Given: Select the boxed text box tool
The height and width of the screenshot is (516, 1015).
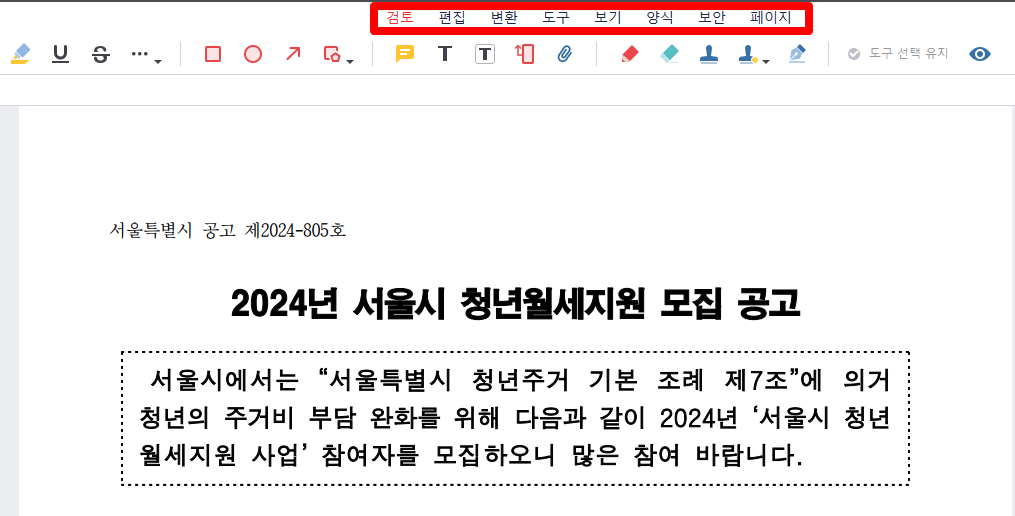Looking at the screenshot, I should (x=485, y=54).
